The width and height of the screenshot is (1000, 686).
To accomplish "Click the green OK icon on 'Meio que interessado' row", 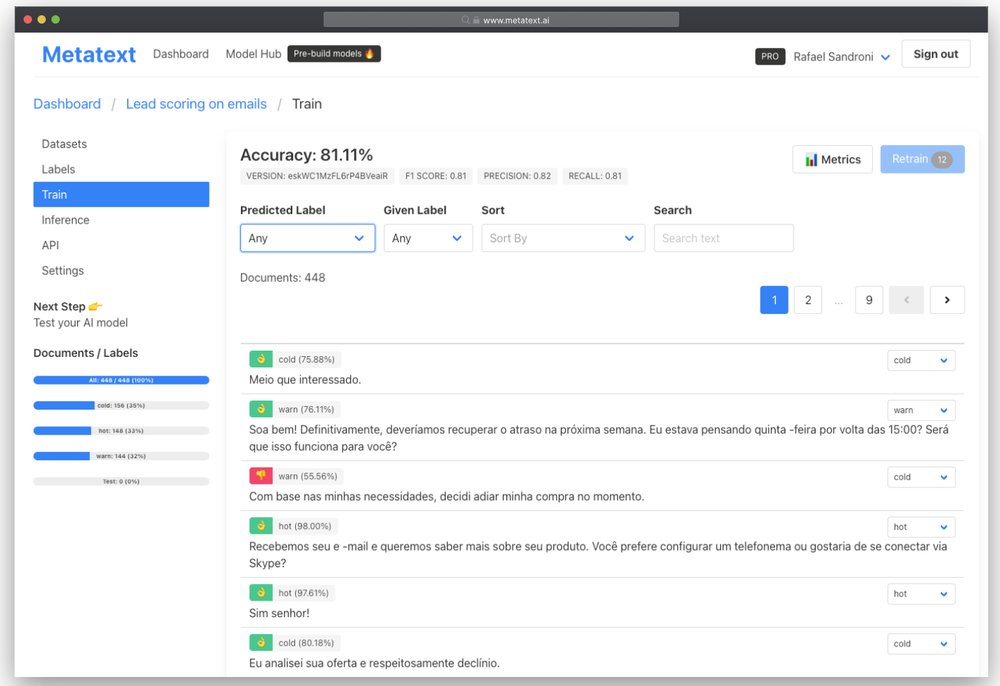I will click(x=260, y=359).
